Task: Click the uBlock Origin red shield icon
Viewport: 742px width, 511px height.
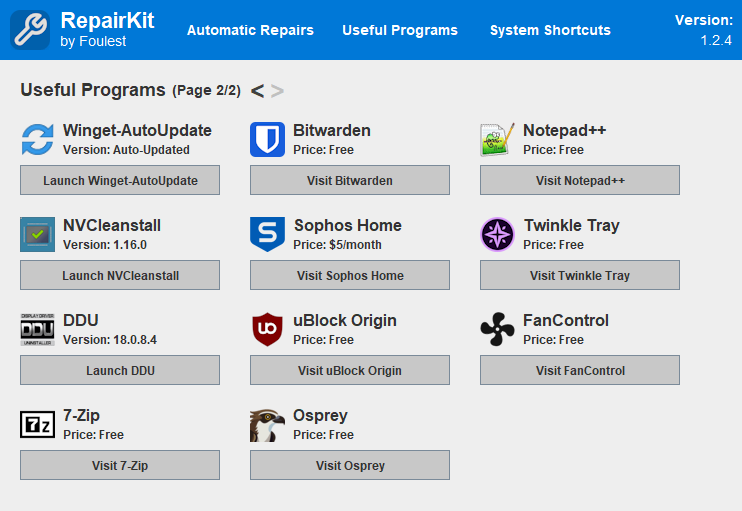Action: coord(267,330)
